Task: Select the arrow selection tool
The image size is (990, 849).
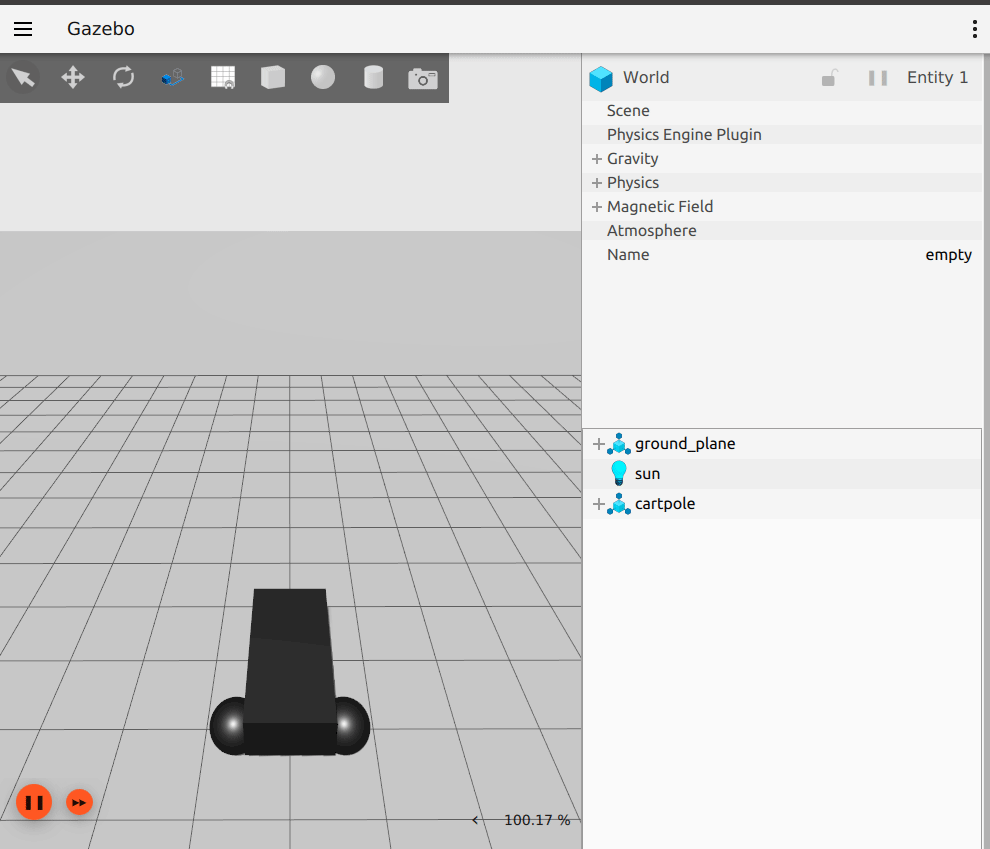Action: click(x=23, y=77)
